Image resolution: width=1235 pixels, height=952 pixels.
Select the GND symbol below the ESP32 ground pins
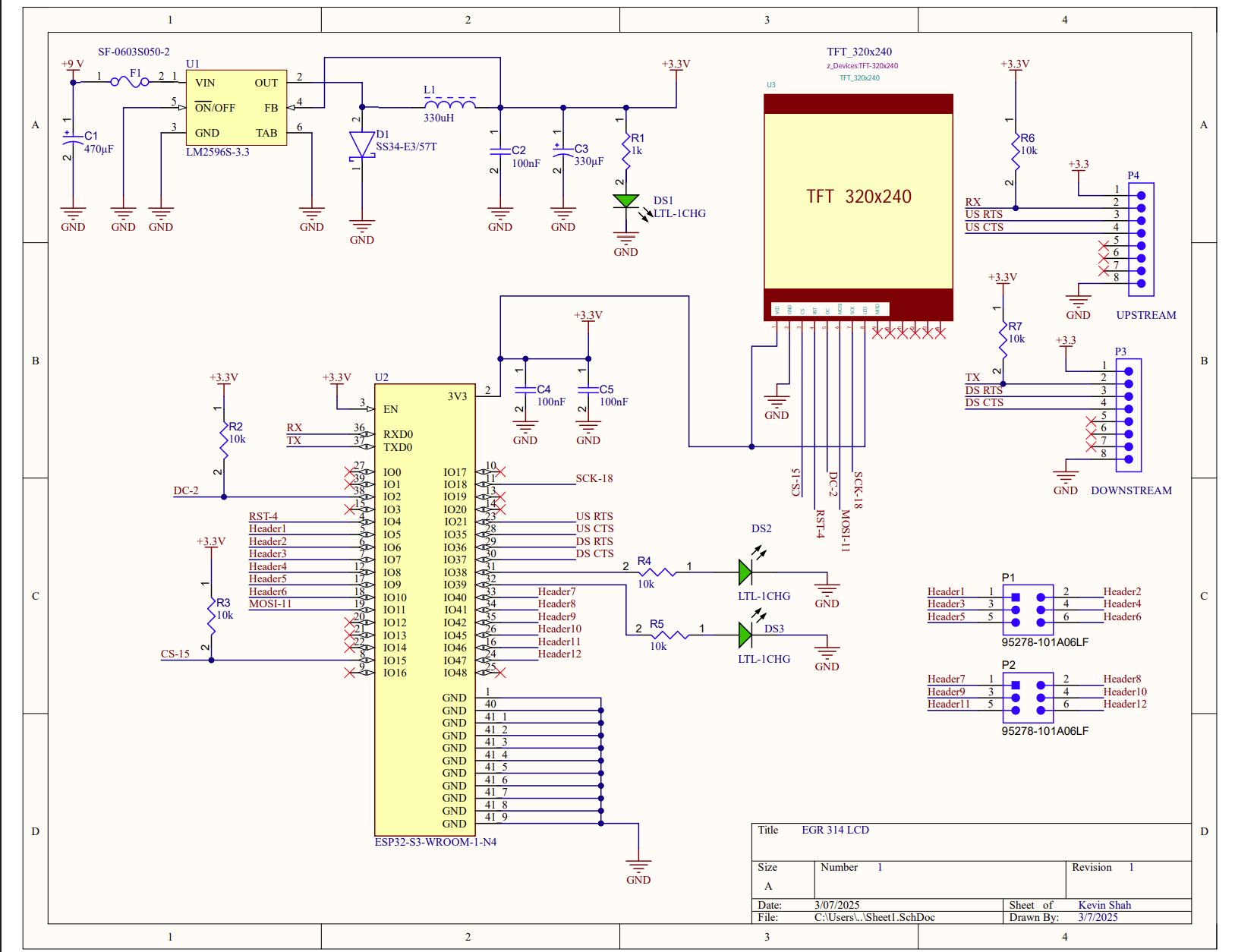click(638, 867)
